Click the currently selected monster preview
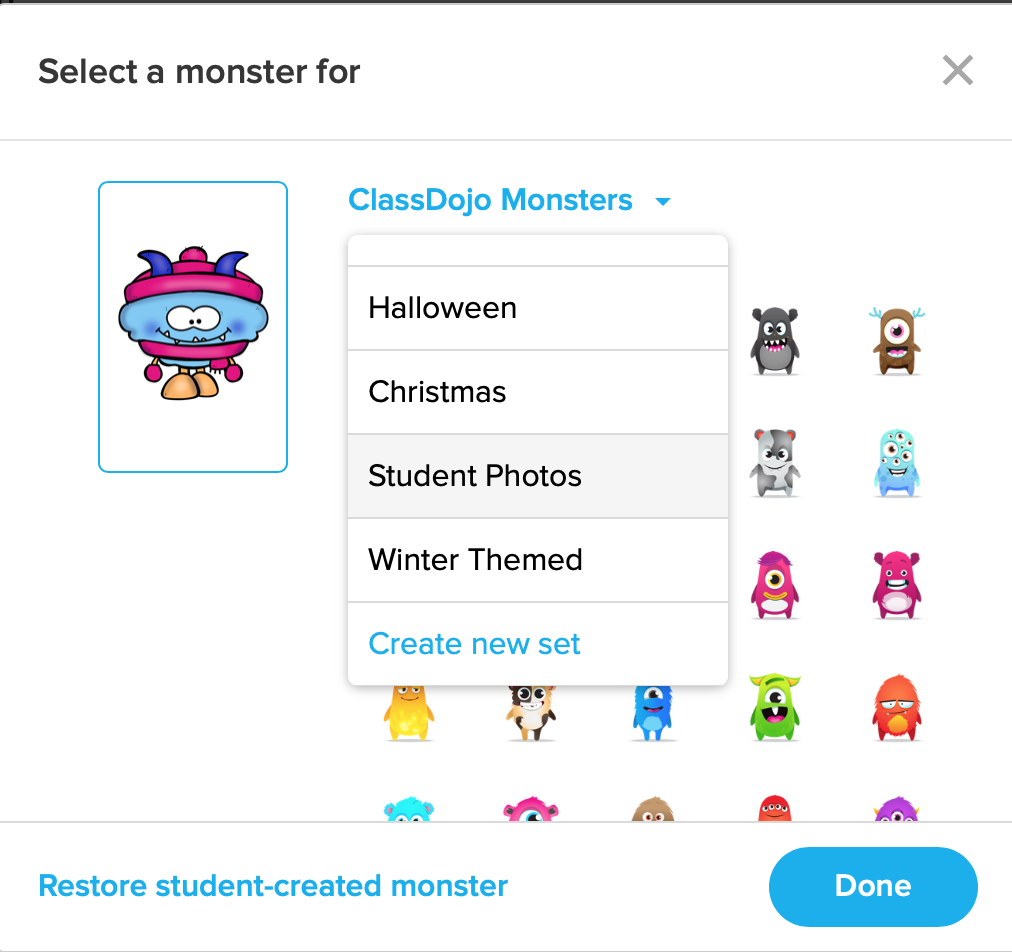Viewport: 1012px width, 952px height. click(x=192, y=326)
